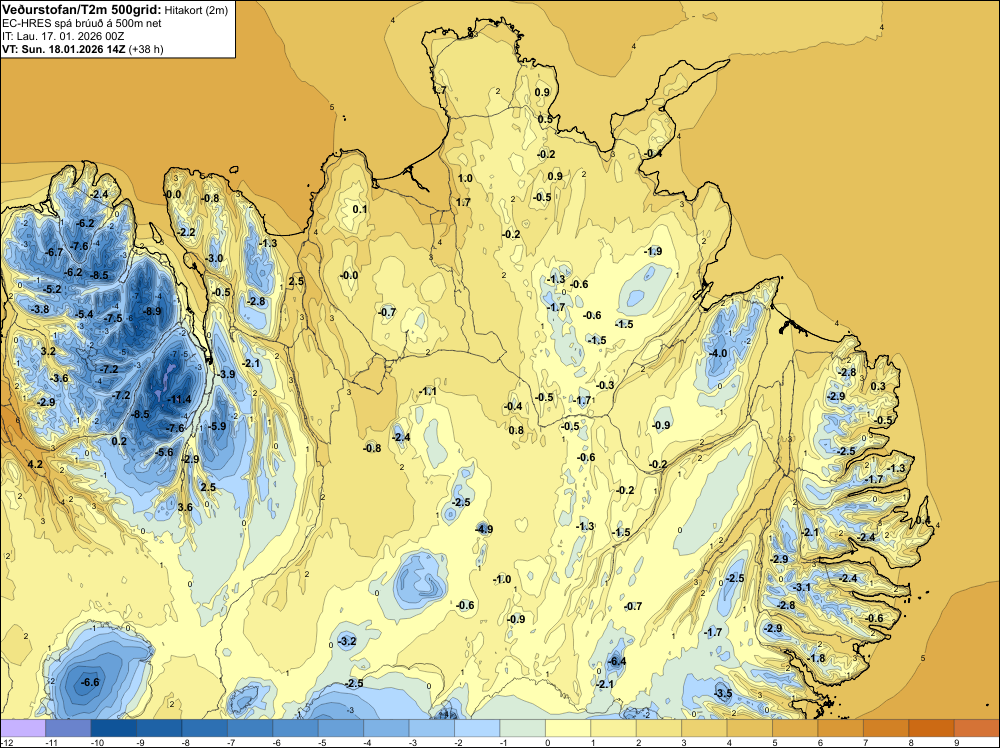Click the pale blue legend swatch between -2 and -1

point(477,728)
